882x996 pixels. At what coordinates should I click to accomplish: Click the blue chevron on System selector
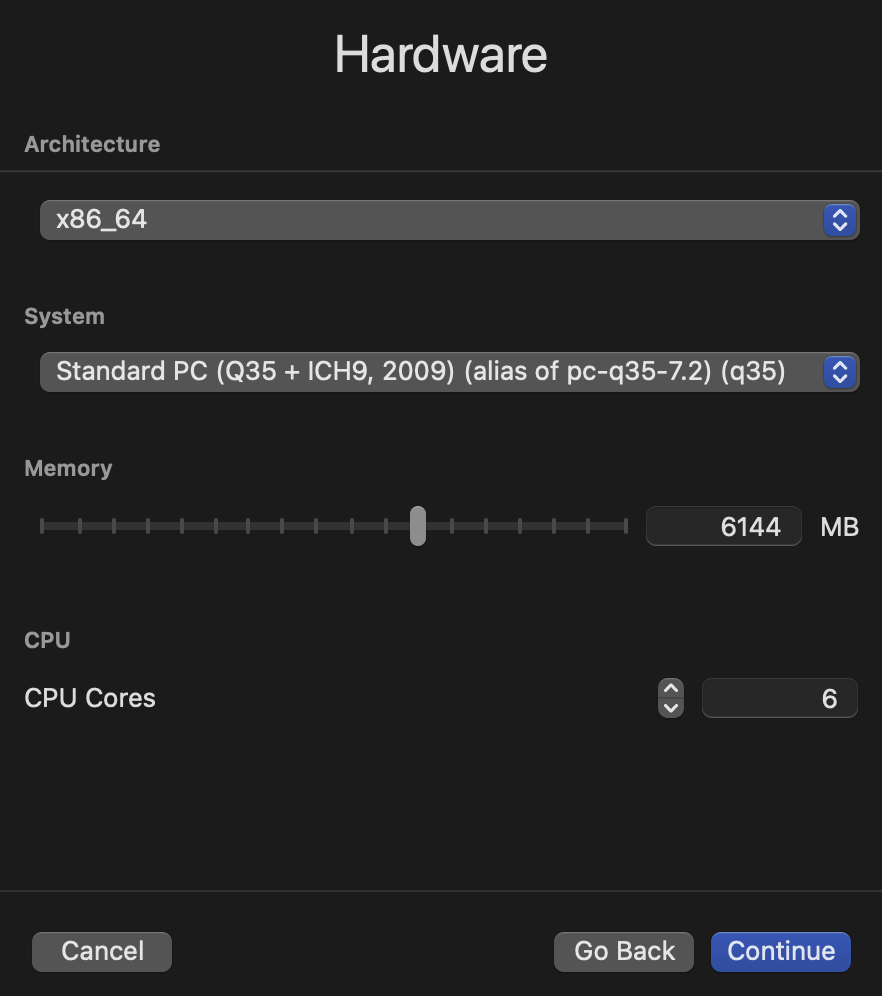[839, 372]
